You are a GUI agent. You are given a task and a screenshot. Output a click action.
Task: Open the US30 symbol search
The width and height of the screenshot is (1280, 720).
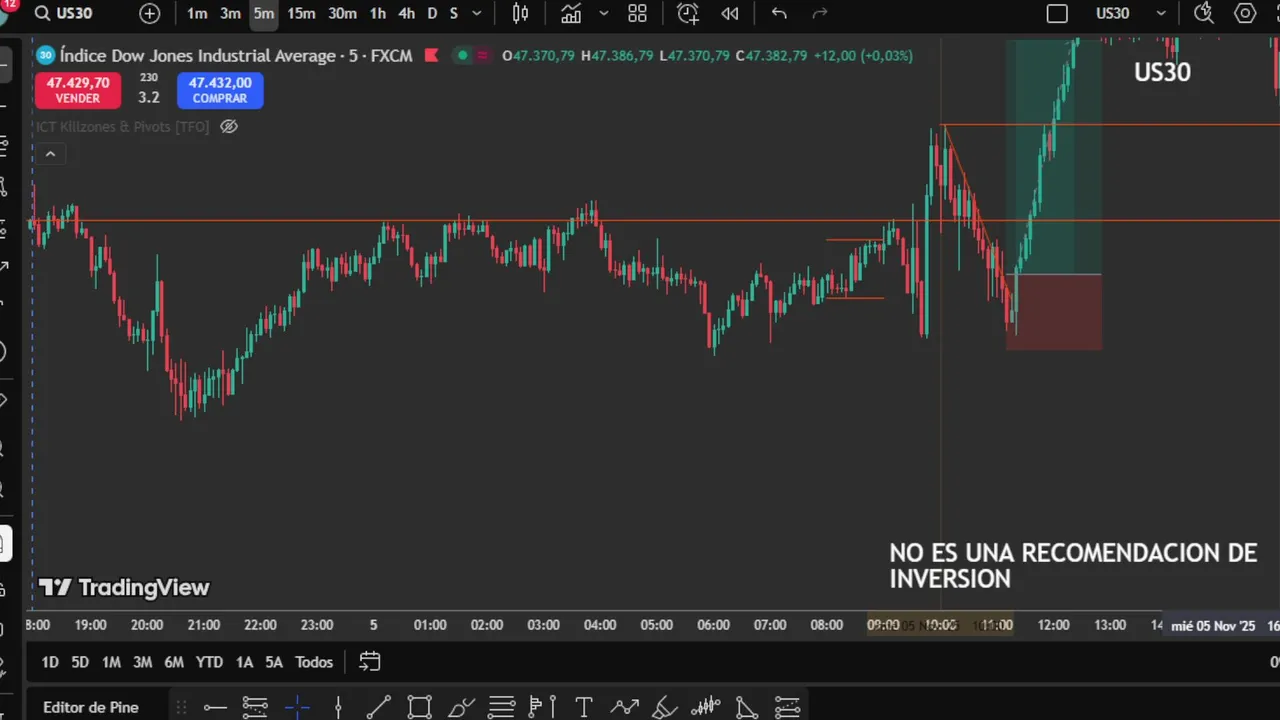[x=63, y=13]
